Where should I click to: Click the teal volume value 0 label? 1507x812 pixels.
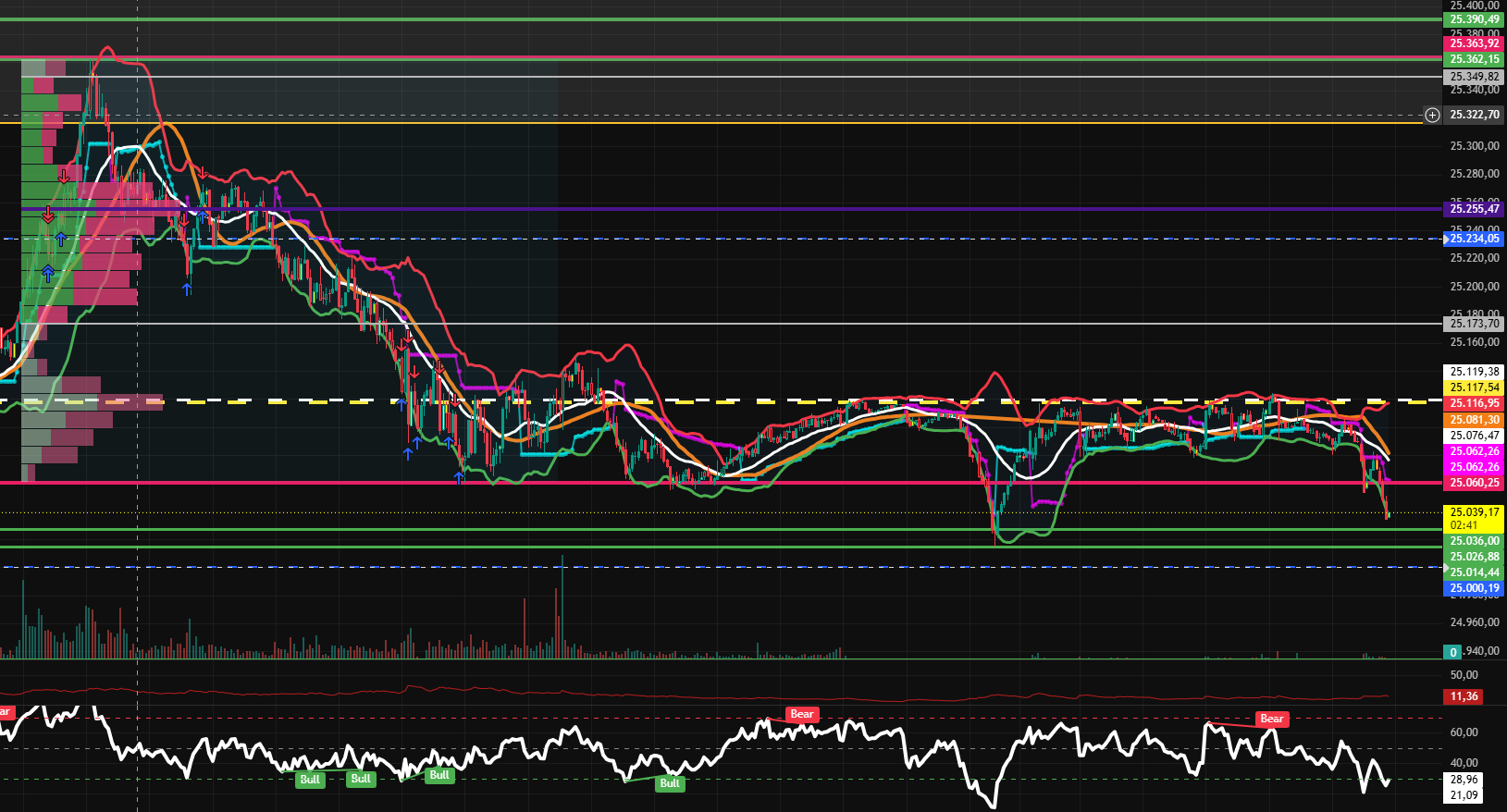coord(1453,652)
